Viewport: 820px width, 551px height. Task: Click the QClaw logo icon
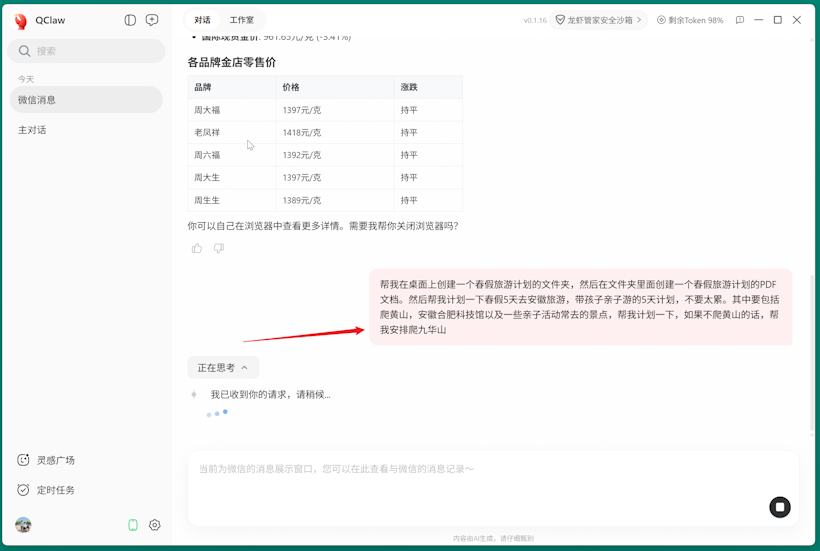click(x=21, y=20)
